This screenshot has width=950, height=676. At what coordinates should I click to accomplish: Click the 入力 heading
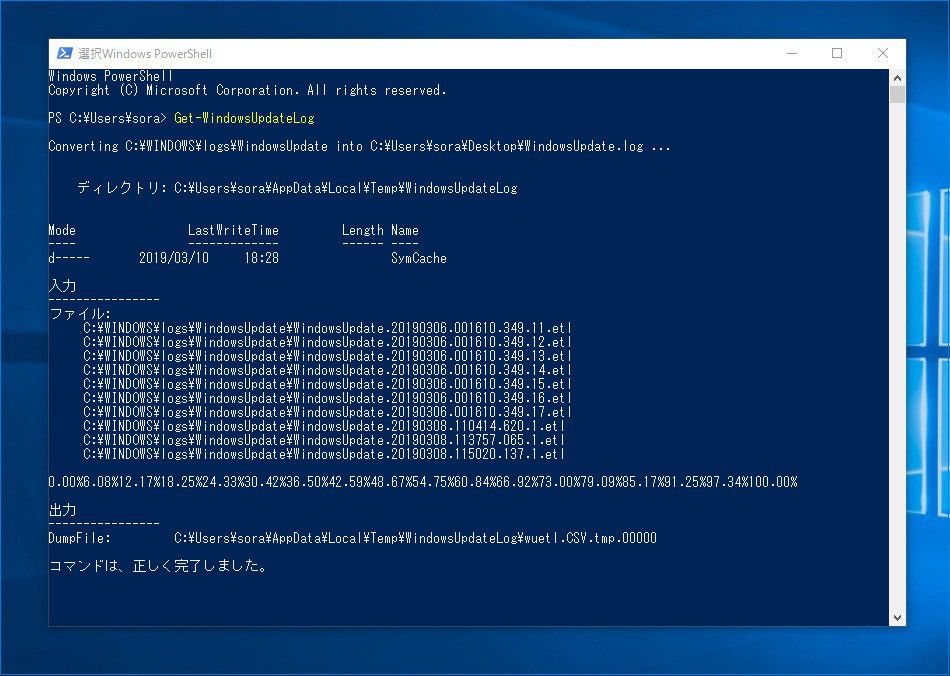[x=62, y=286]
